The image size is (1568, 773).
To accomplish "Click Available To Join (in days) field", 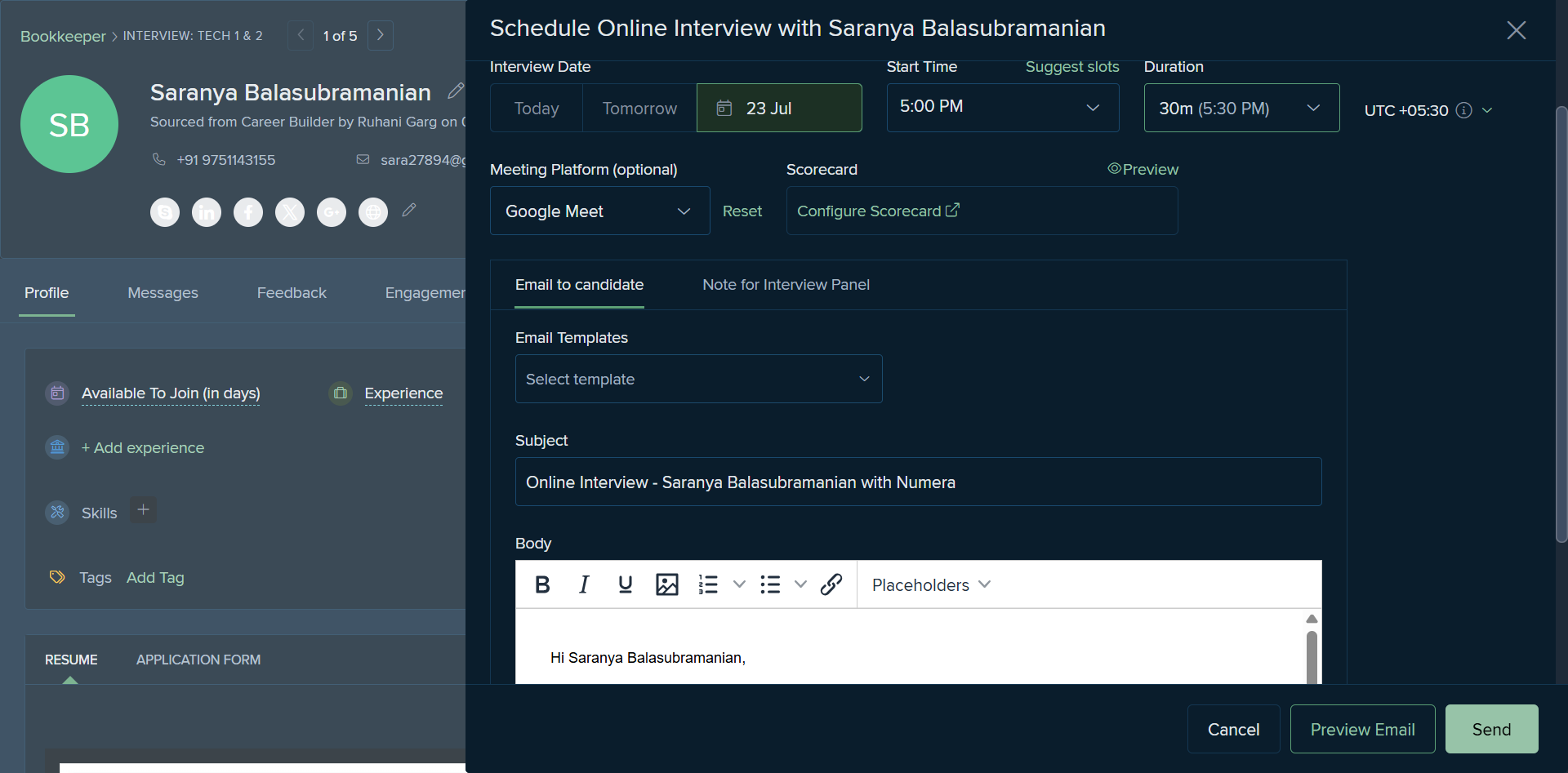I will pos(171,393).
